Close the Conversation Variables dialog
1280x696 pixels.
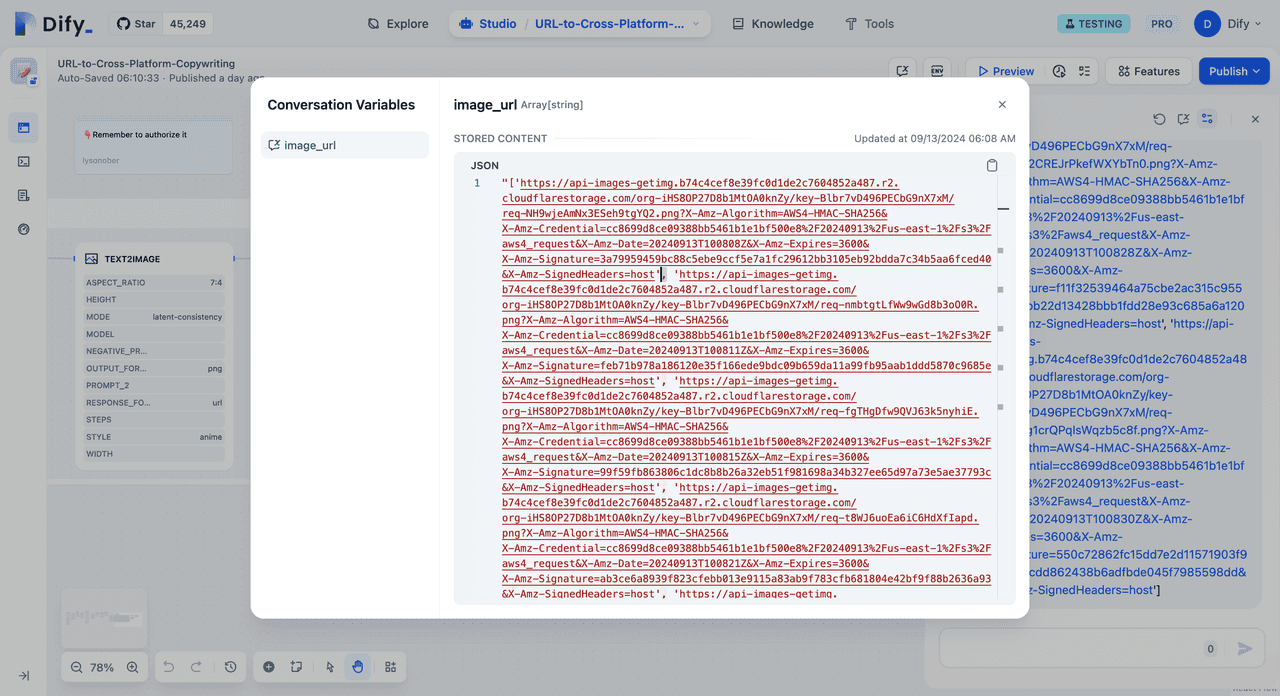pyautogui.click(x=1002, y=105)
